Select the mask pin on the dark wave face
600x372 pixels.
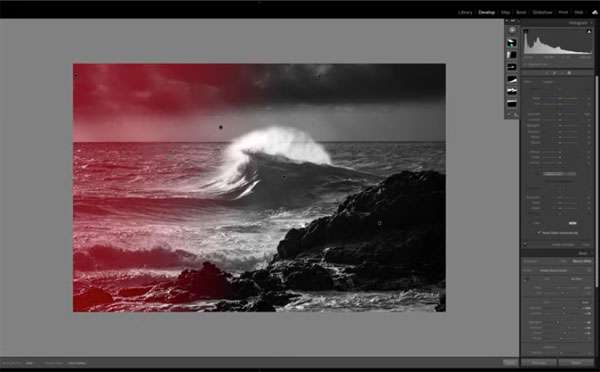pyautogui.click(x=284, y=177)
